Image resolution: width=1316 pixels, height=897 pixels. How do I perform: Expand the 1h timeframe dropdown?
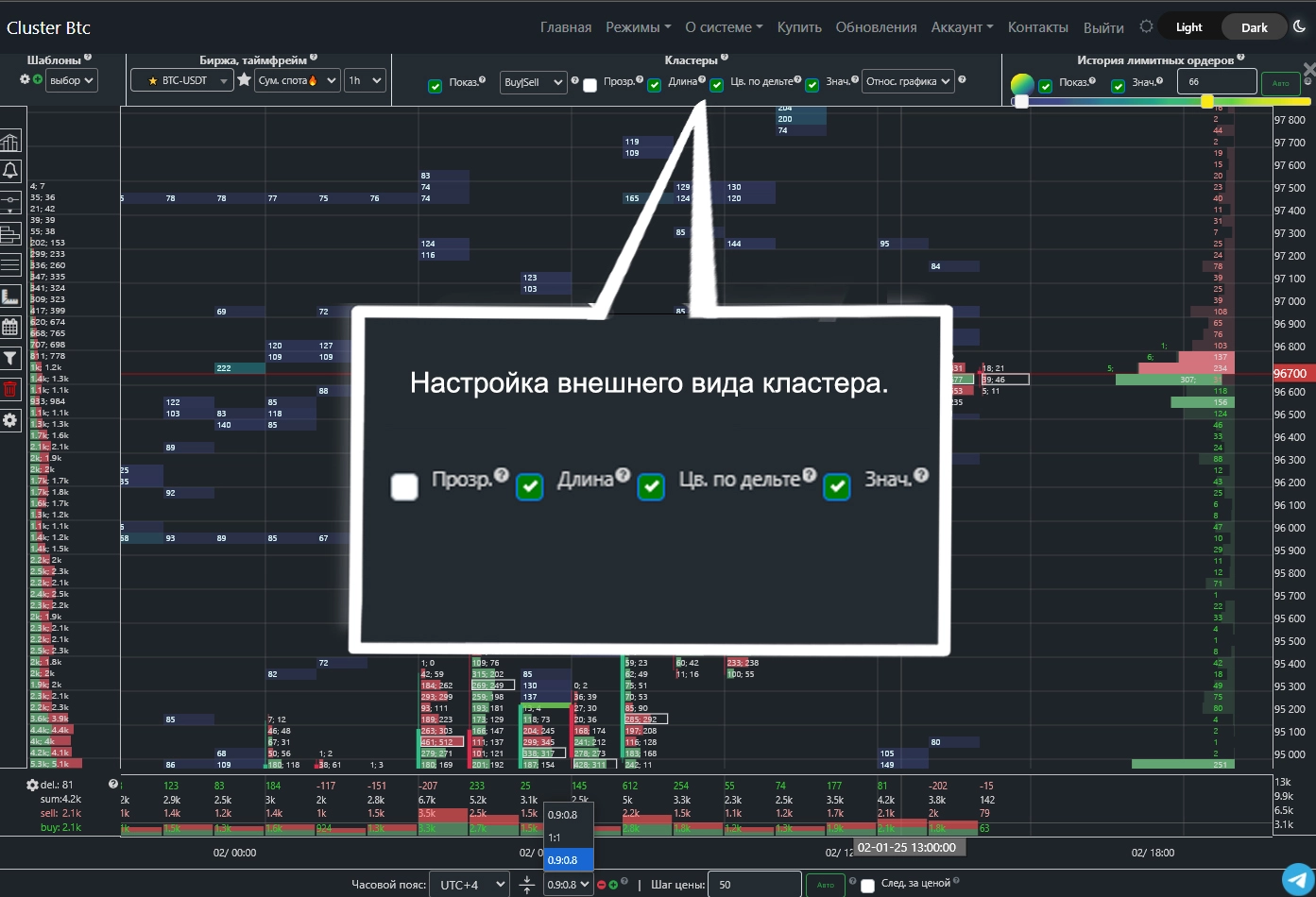click(365, 80)
